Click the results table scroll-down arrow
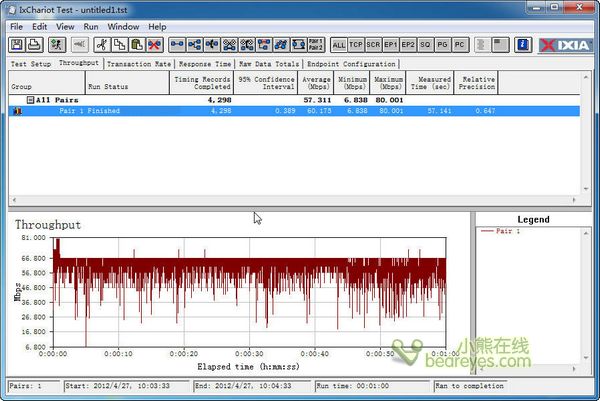The height and width of the screenshot is (401, 600). tap(586, 189)
